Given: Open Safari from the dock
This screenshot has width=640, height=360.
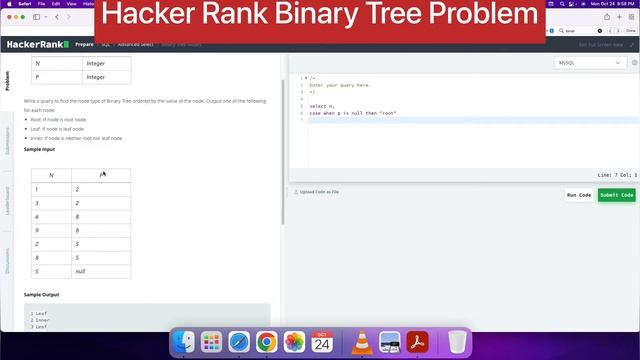Looking at the screenshot, I should 239,342.
